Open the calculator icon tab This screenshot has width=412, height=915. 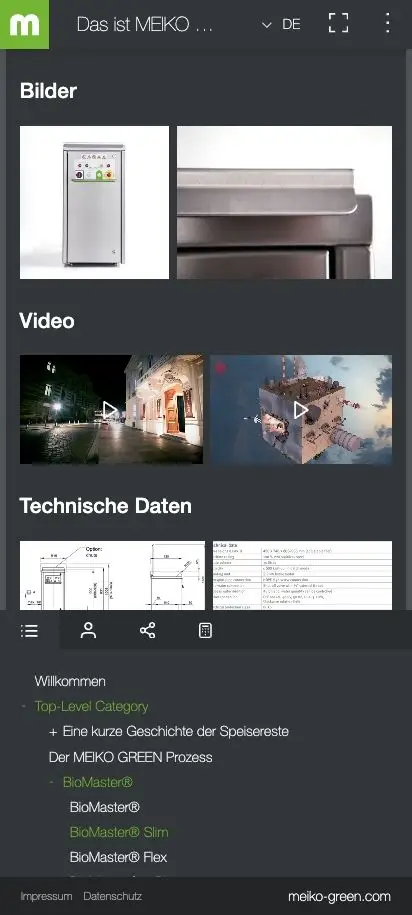tap(205, 630)
